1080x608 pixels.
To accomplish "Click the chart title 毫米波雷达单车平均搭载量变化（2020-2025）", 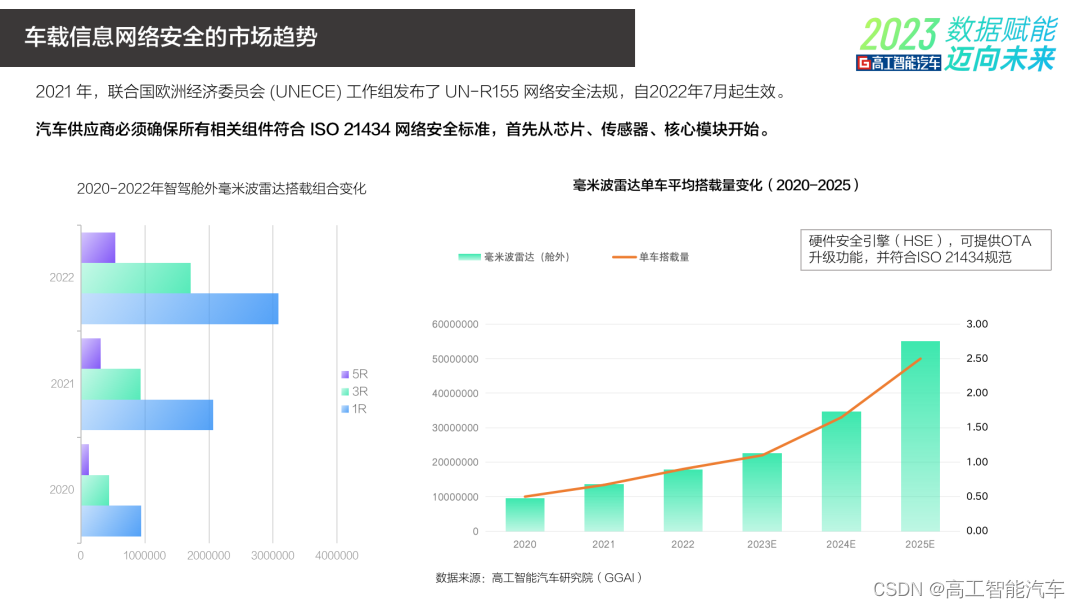I will [716, 185].
